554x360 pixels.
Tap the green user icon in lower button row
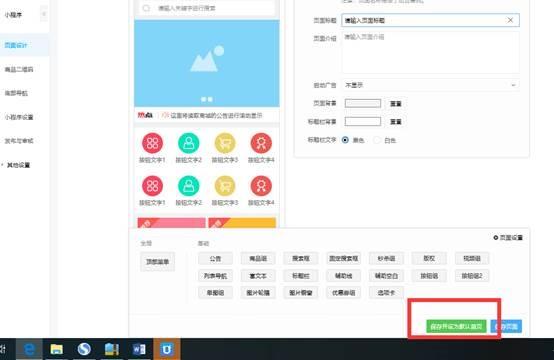189,186
